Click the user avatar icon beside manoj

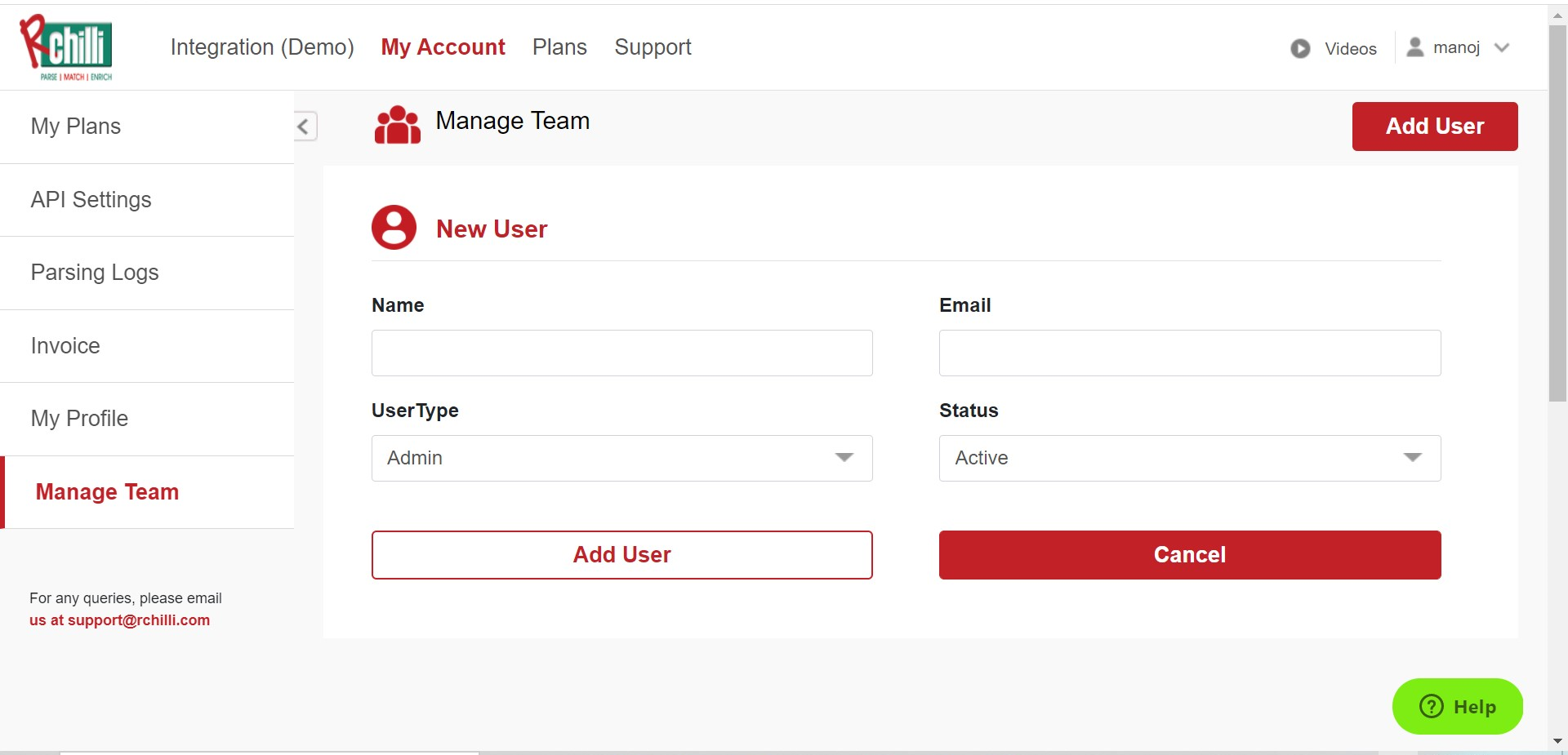[1415, 47]
